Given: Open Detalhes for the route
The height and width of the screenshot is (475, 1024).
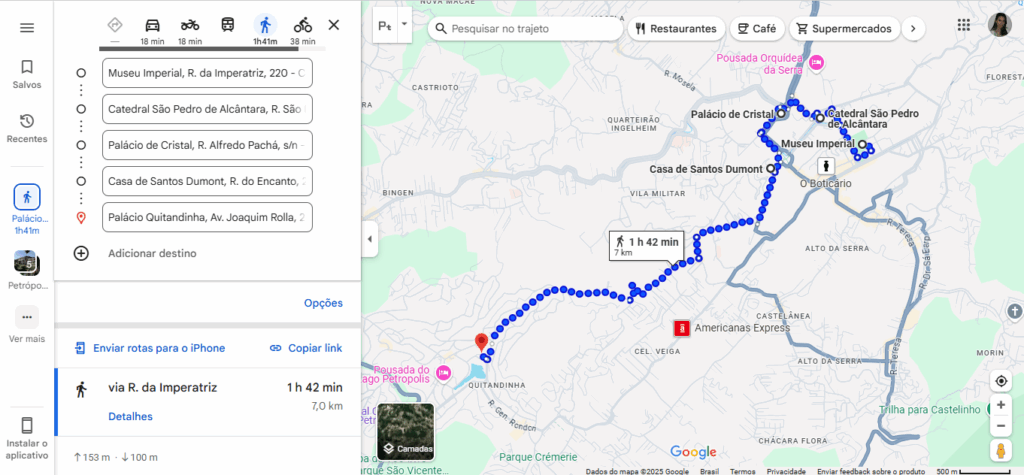Looking at the screenshot, I should coord(131,416).
